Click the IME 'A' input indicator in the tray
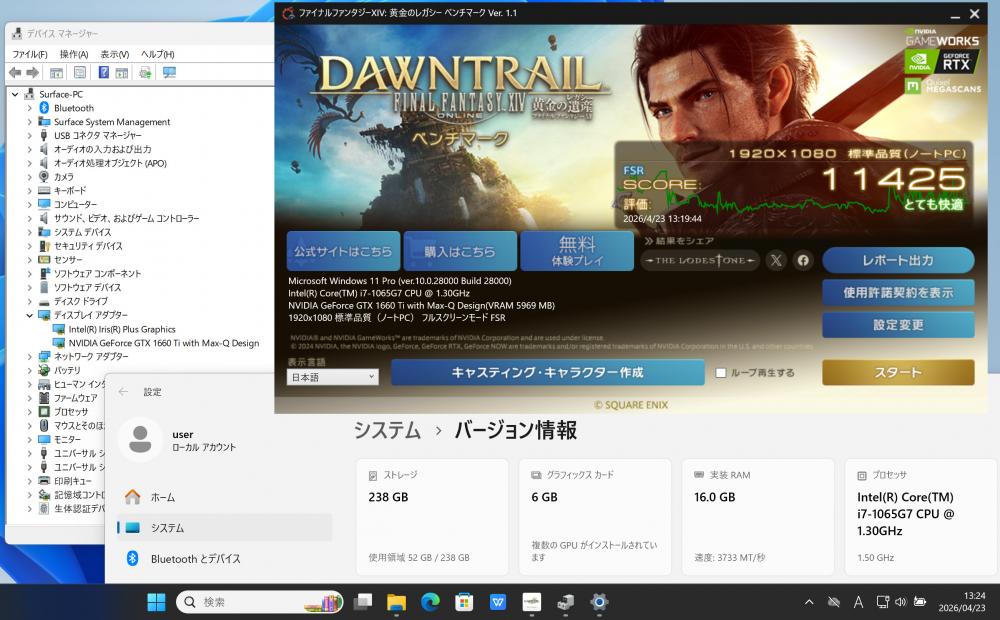Screen dimensions: 1000x620 tap(858, 602)
